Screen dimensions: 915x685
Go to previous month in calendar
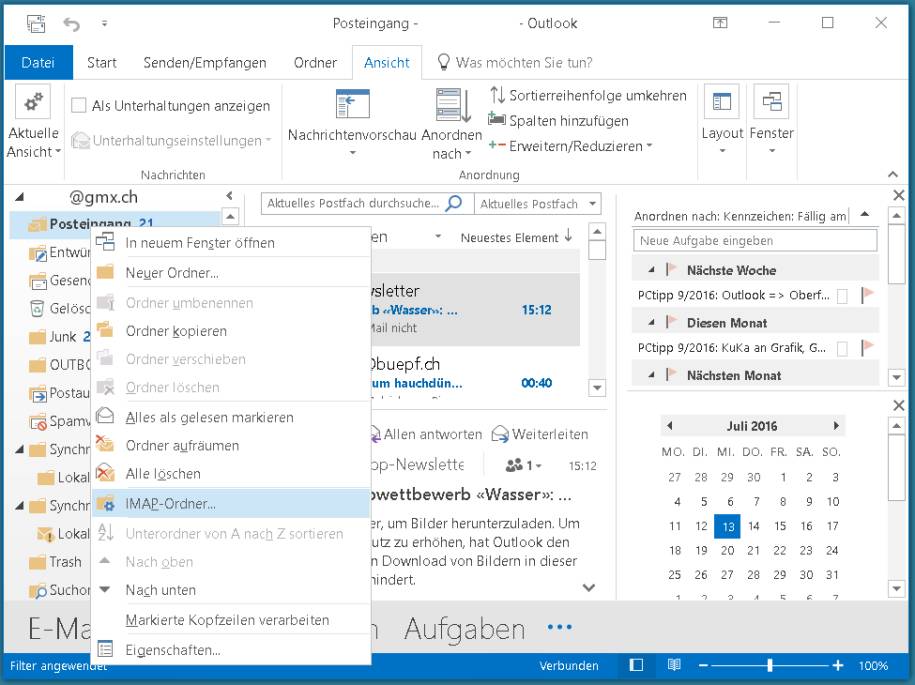click(x=670, y=425)
